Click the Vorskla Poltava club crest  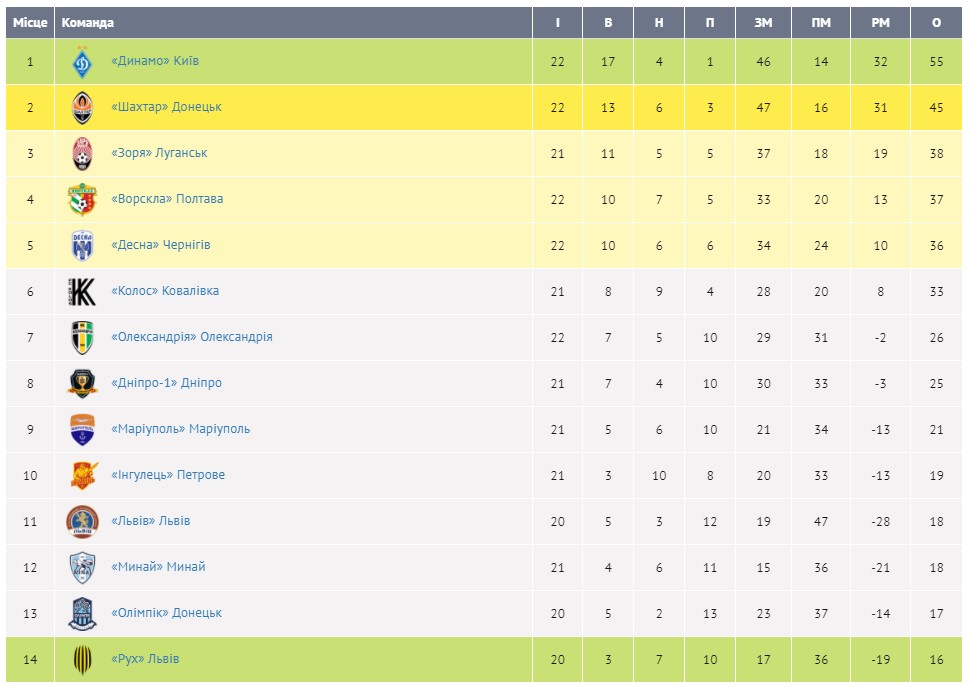click(x=83, y=200)
